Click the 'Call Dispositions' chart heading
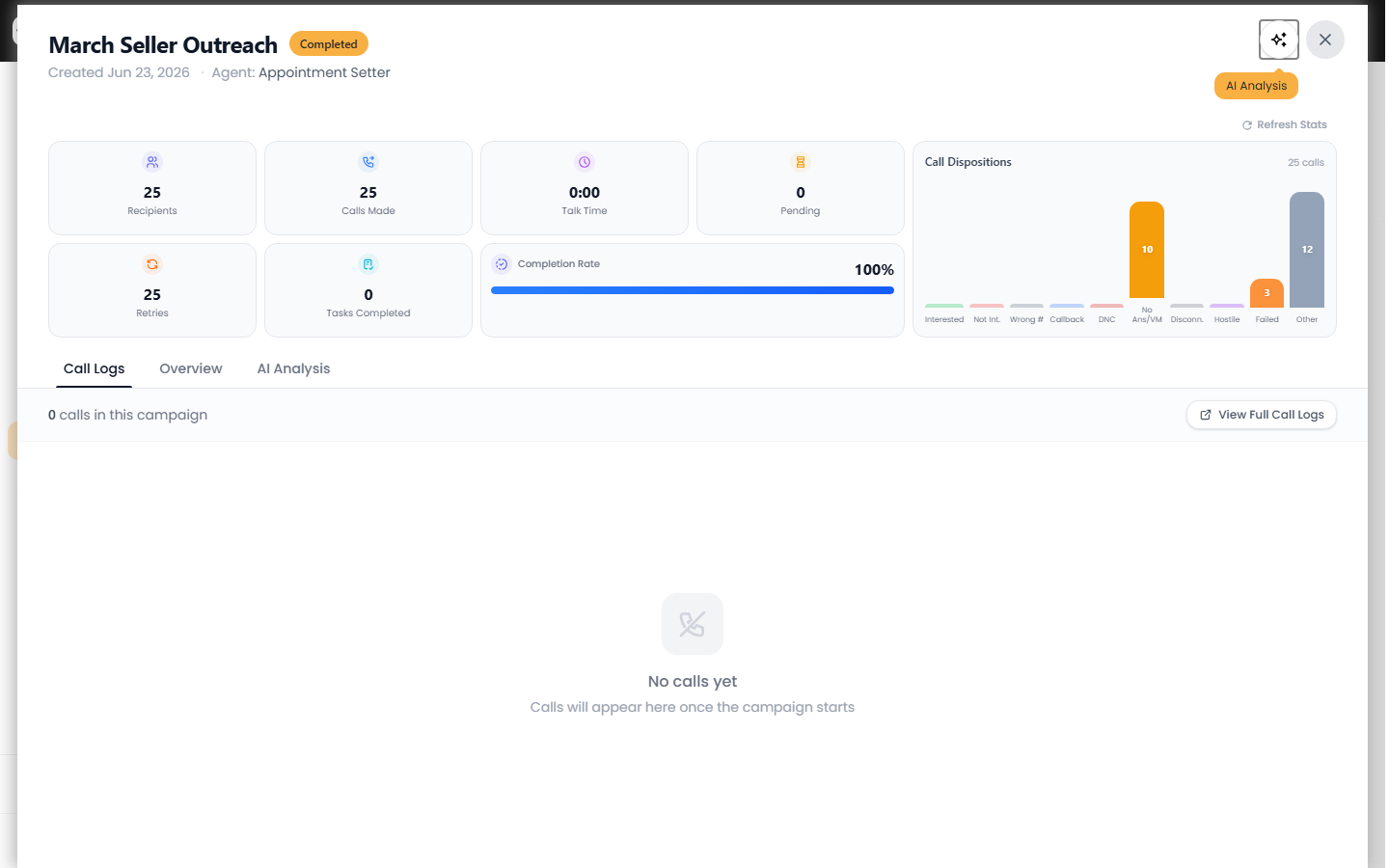The width and height of the screenshot is (1389, 868). 968,162
